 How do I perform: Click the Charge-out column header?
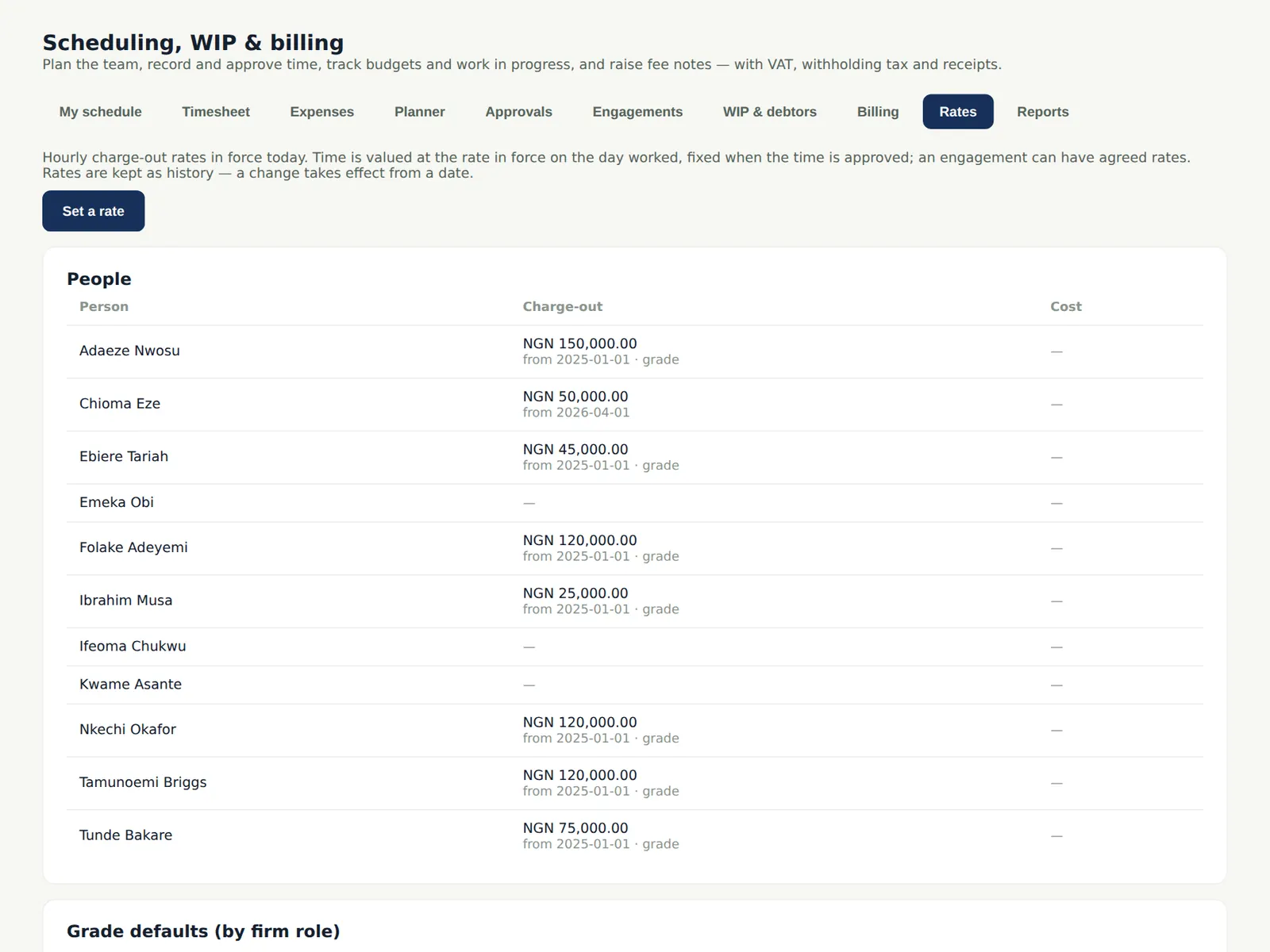(x=563, y=306)
